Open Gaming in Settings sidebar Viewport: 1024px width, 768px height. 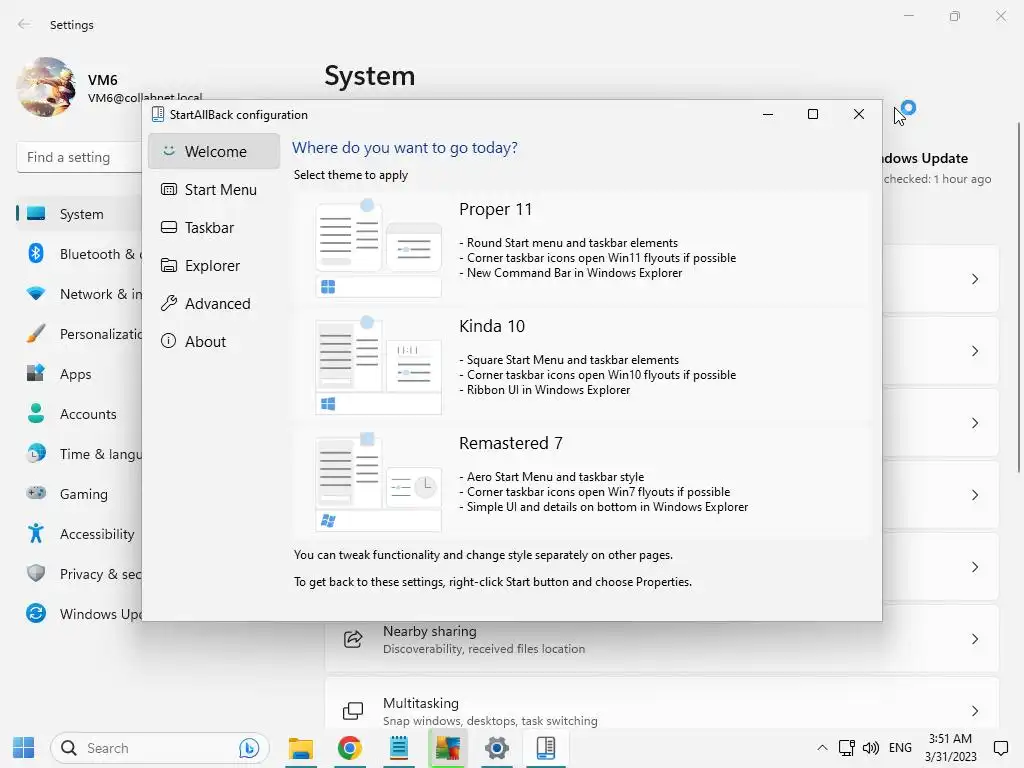(x=79, y=494)
